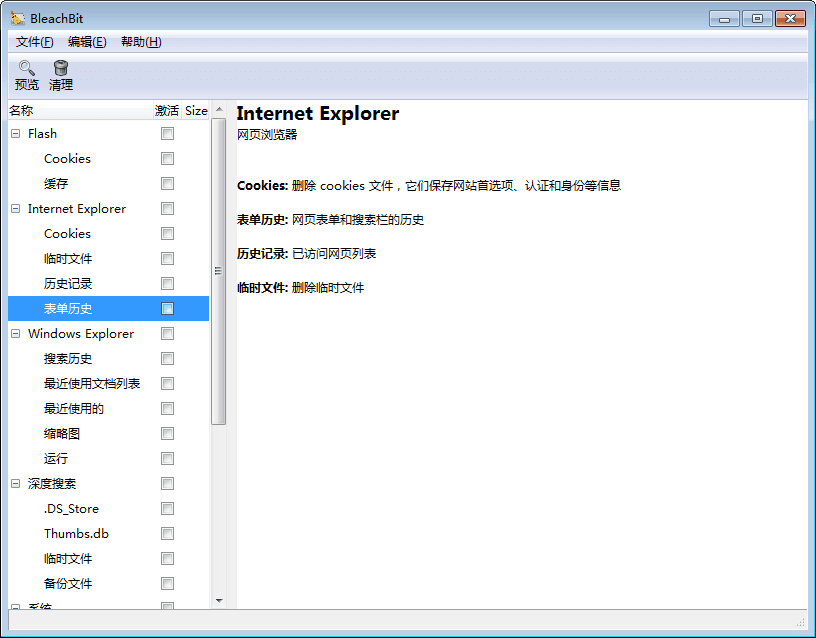This screenshot has width=816, height=638.
Task: Select the Windows Explorer tree row
Action: [x=81, y=334]
